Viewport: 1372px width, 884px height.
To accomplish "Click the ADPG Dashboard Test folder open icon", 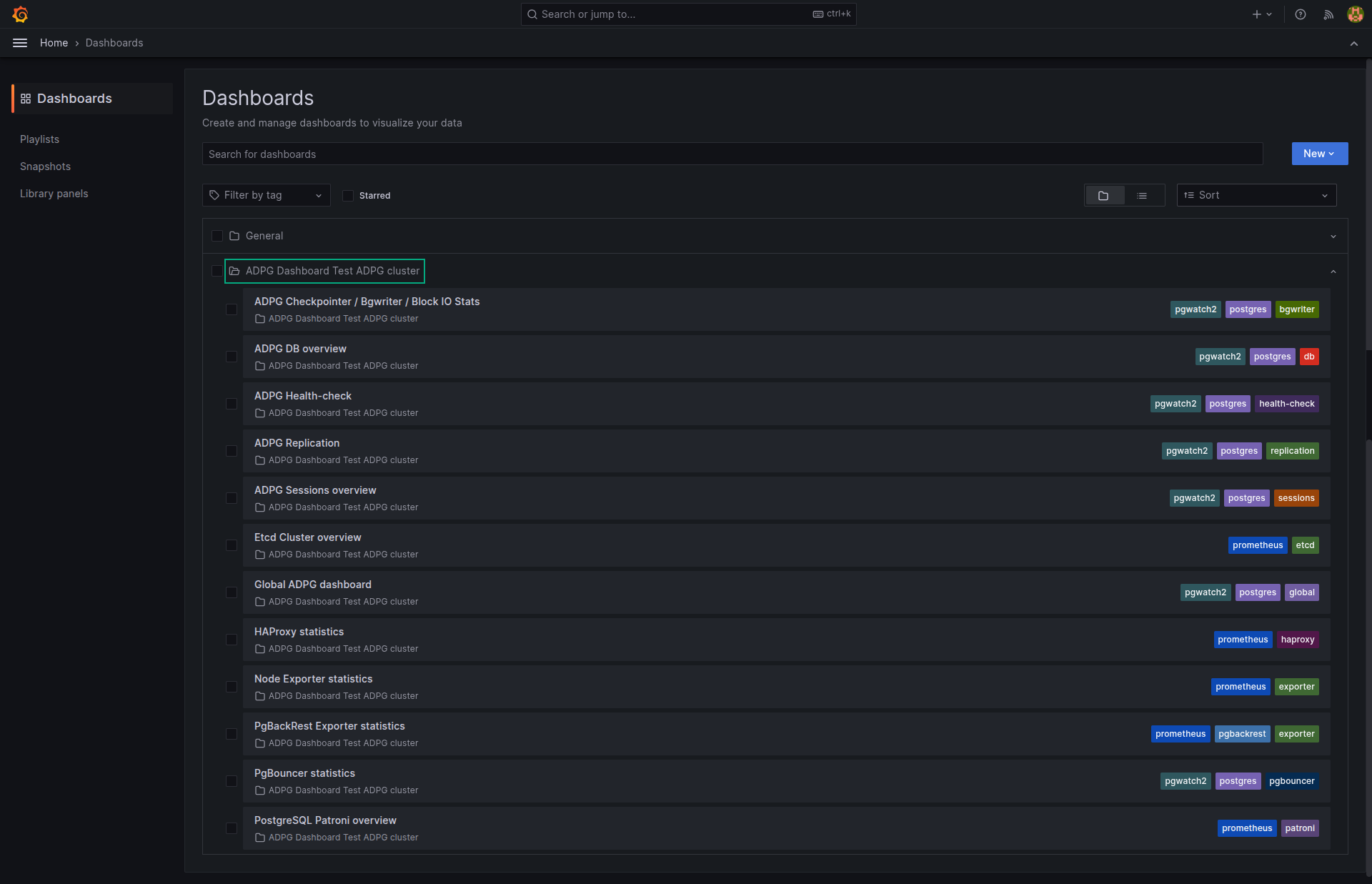I will point(234,271).
